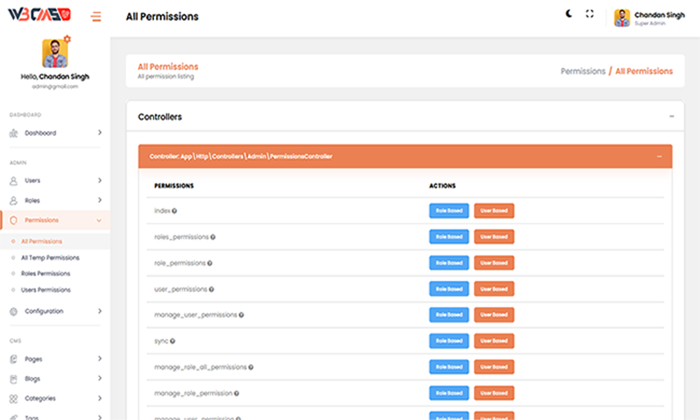Viewport: 700px width, 420px height.
Task: Click the hamburger menu icon
Action: tap(95, 16)
